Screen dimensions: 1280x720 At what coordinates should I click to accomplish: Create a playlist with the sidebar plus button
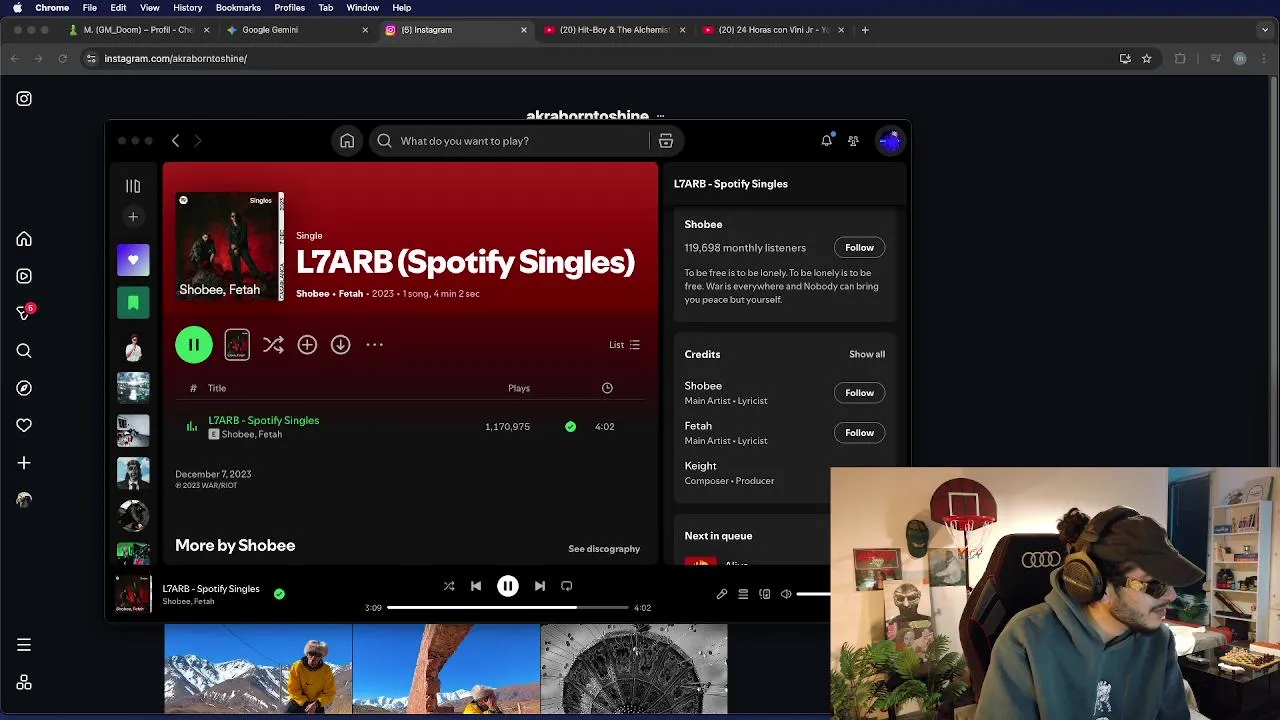(133, 216)
